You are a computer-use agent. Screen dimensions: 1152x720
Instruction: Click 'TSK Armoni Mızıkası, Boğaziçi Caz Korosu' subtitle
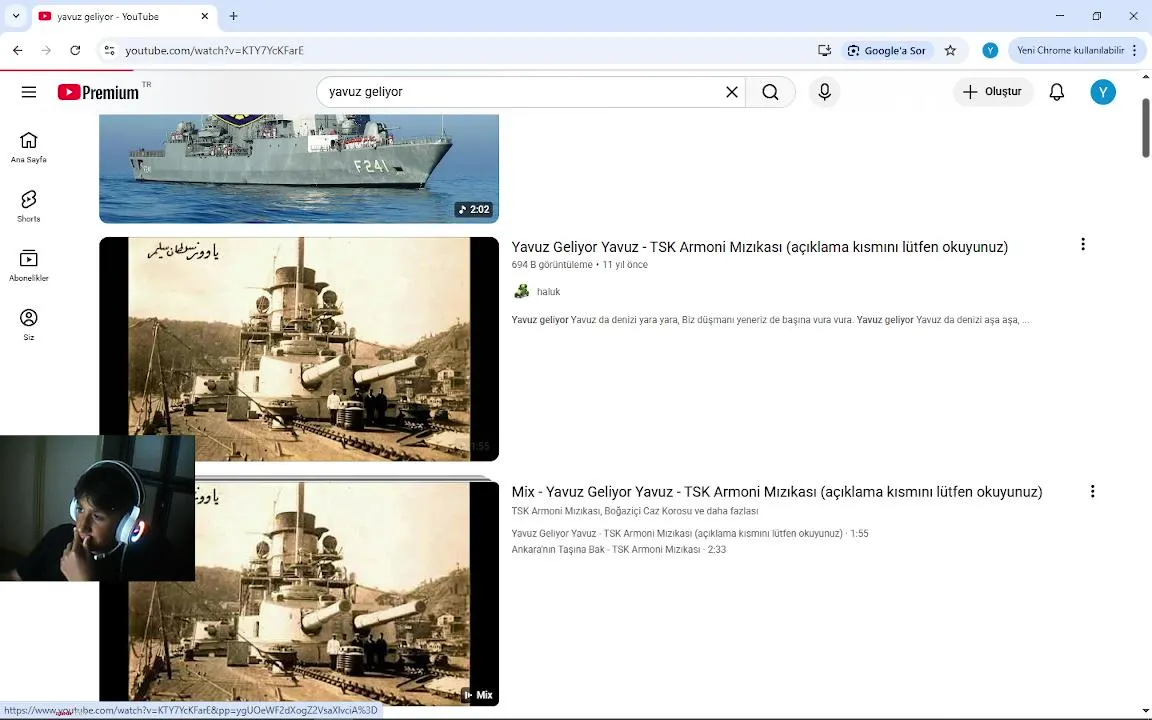[635, 511]
